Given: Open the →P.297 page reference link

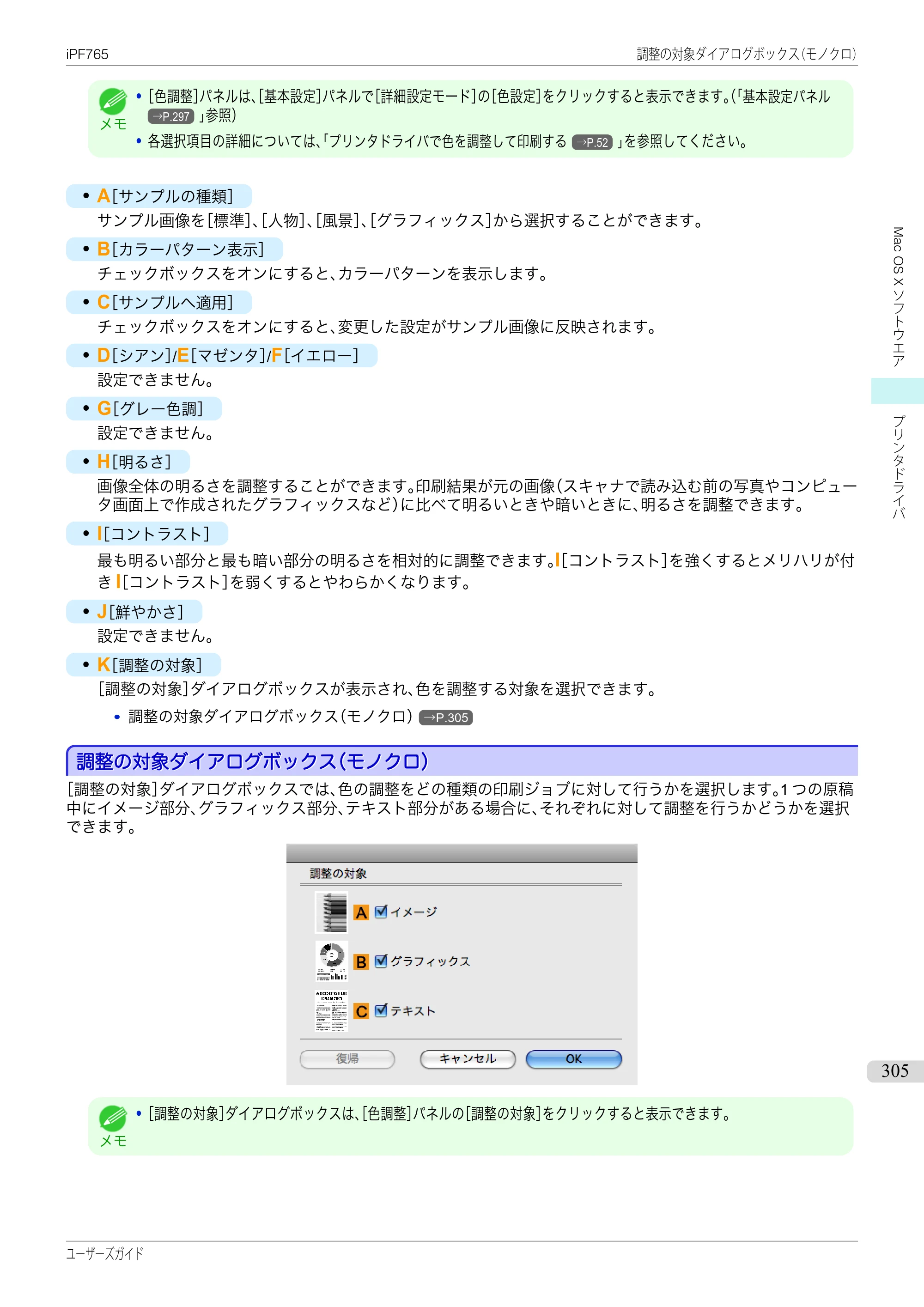Looking at the screenshot, I should click(x=171, y=117).
